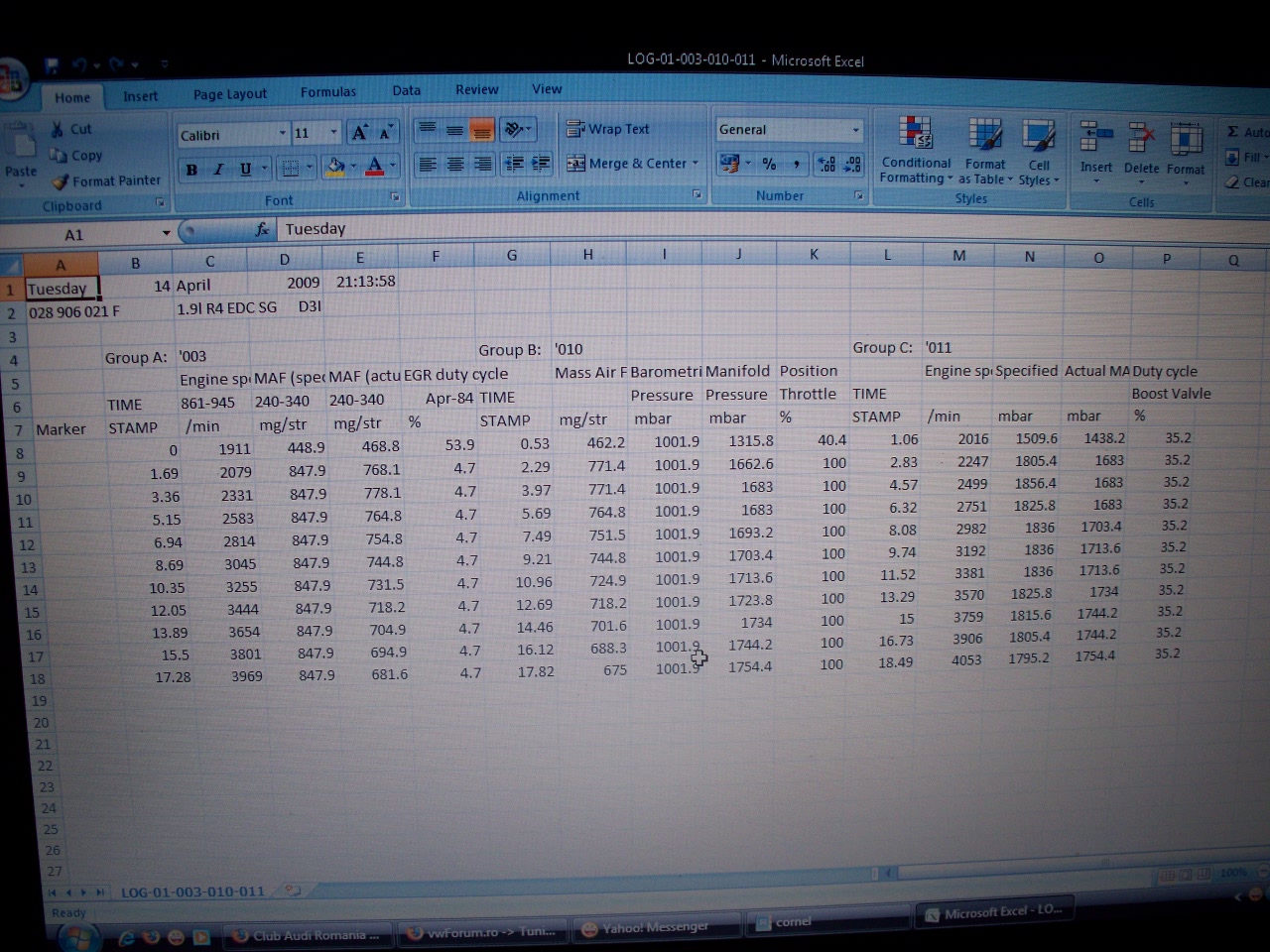Click the Increase Indent icon
The height and width of the screenshot is (952, 1270).
541,165
